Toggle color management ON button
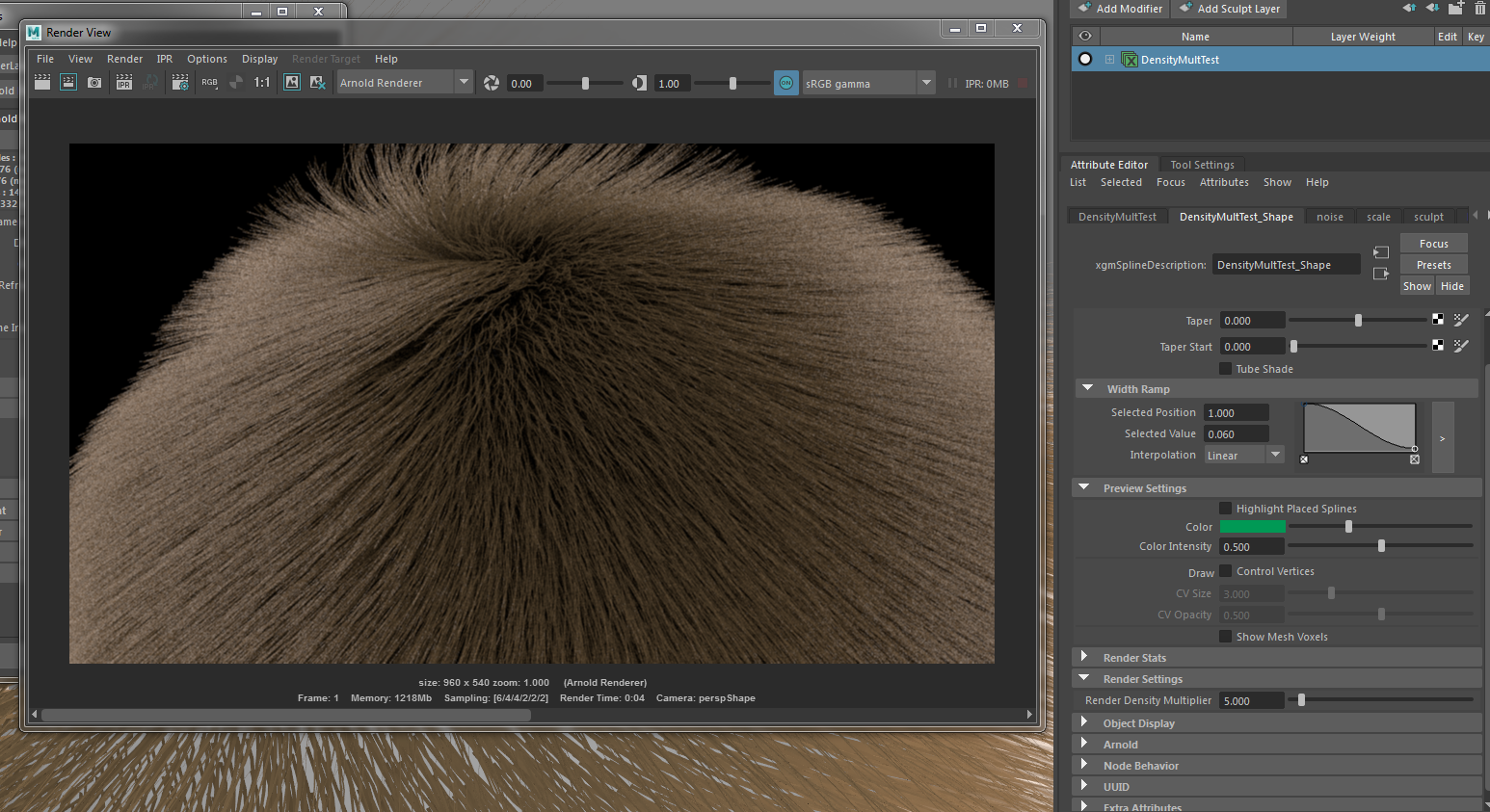The image size is (1490, 812). (x=786, y=83)
